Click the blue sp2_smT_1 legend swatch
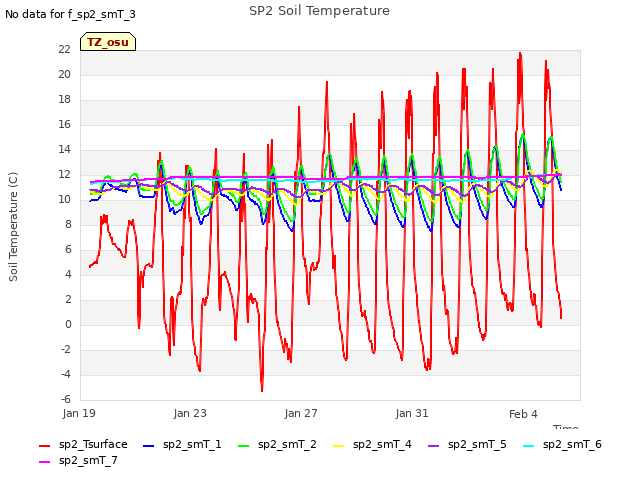The height and width of the screenshot is (480, 640). 149,446
